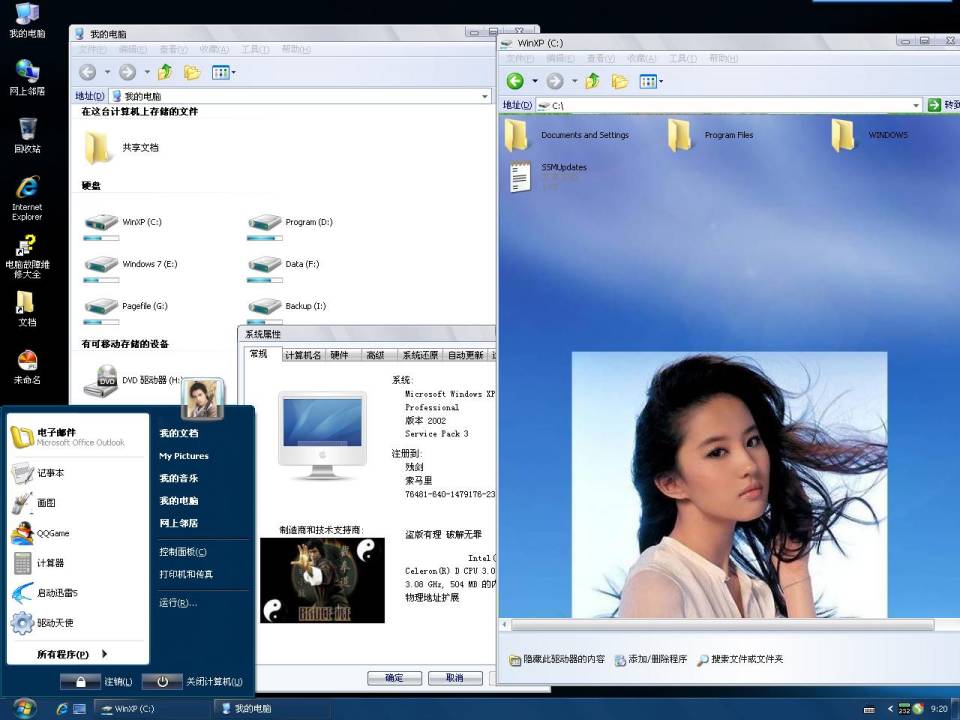Open Back history dropdown in 我的电脑 window
Viewport: 960px width, 720px height.
107,72
